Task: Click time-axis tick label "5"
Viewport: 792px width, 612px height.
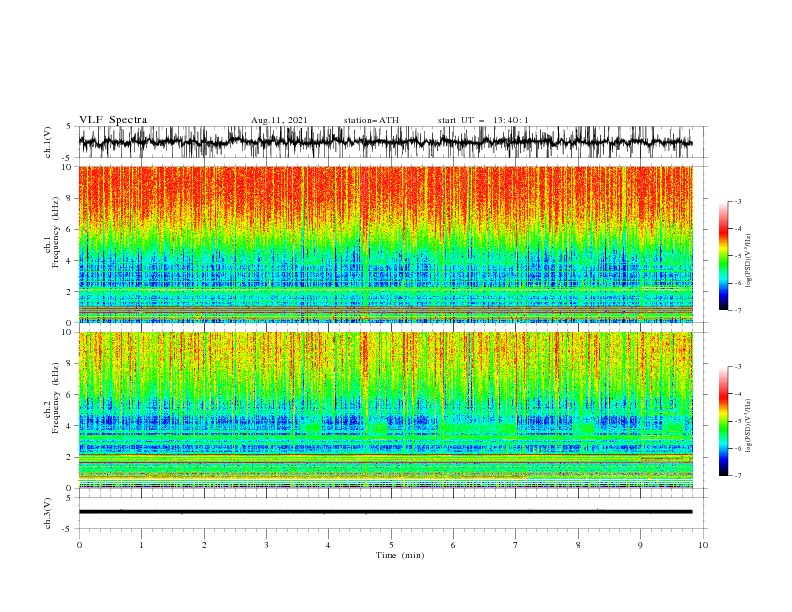Action: click(x=391, y=545)
